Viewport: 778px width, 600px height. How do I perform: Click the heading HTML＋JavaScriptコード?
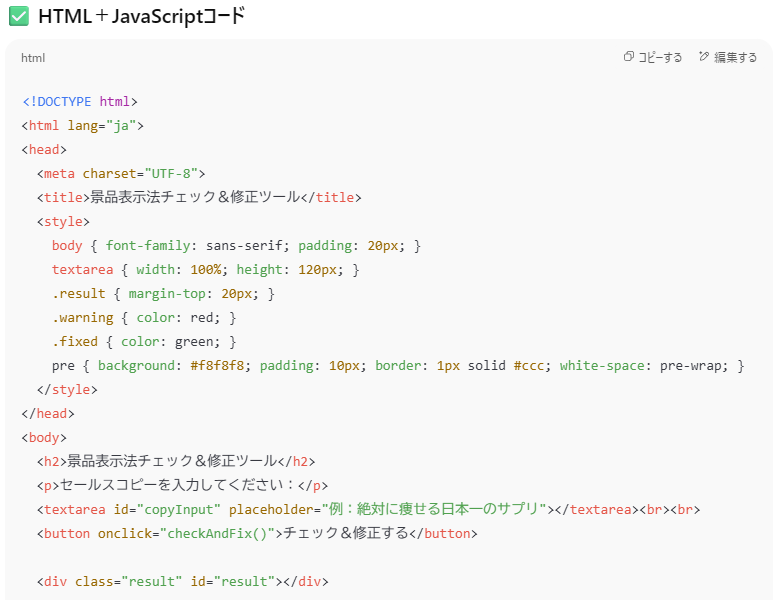142,16
